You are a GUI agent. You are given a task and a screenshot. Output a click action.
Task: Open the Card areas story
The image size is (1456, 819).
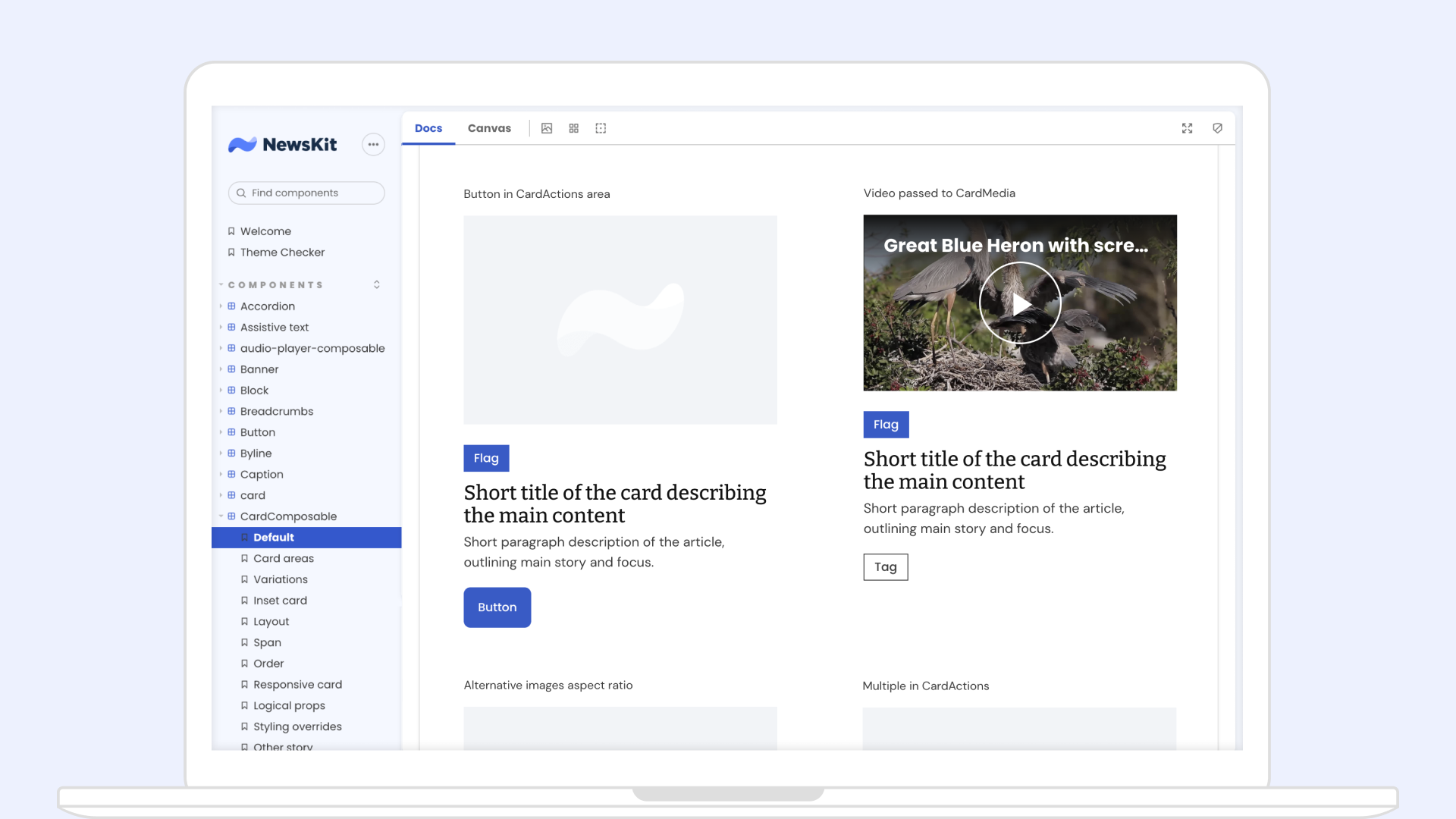(284, 558)
